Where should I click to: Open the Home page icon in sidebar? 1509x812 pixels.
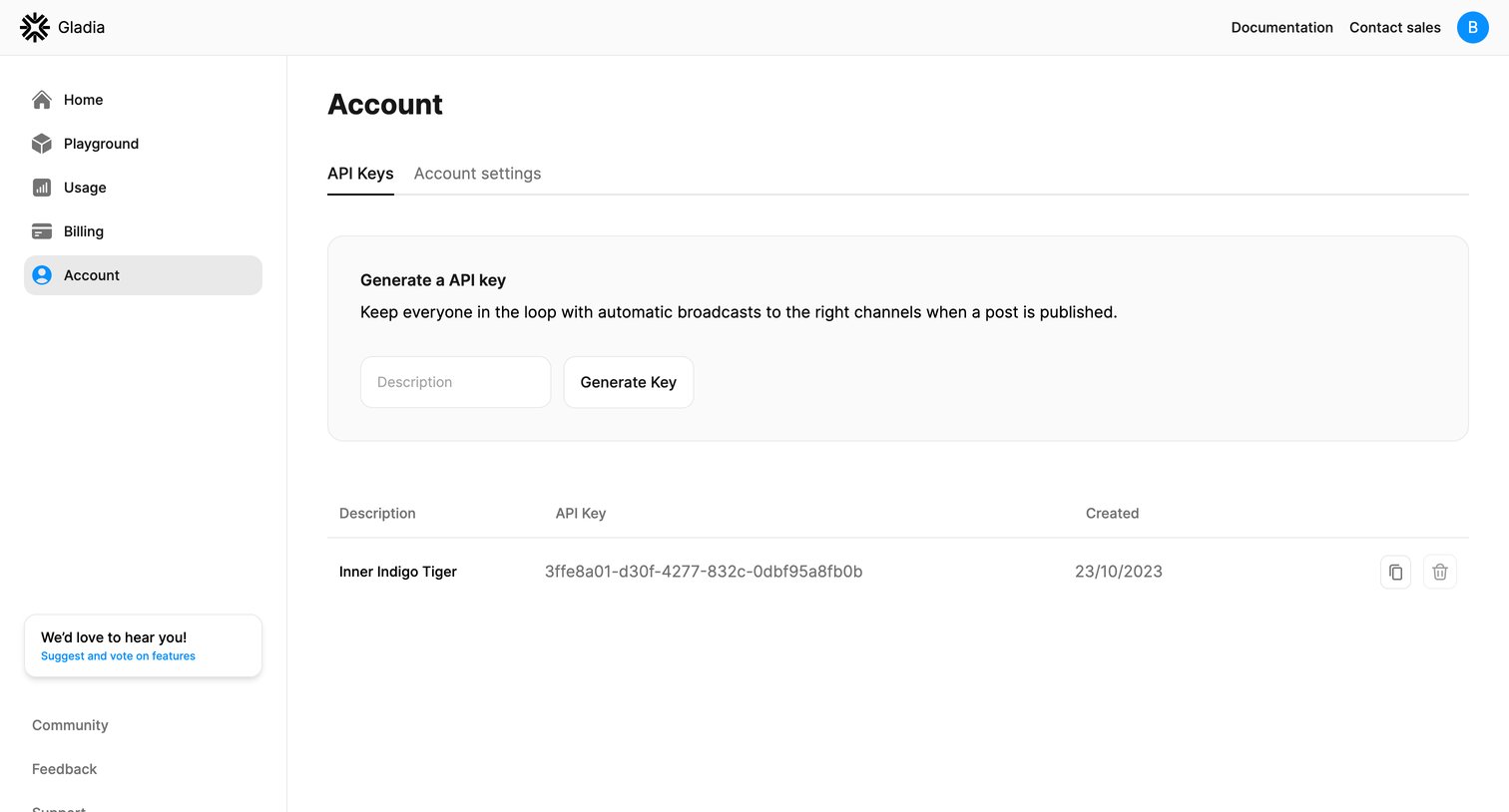tap(42, 100)
